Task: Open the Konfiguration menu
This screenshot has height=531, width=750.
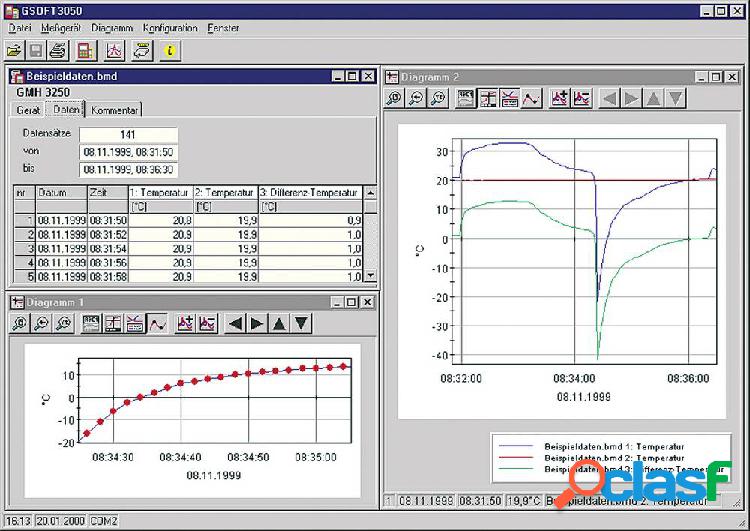Action: click(170, 28)
